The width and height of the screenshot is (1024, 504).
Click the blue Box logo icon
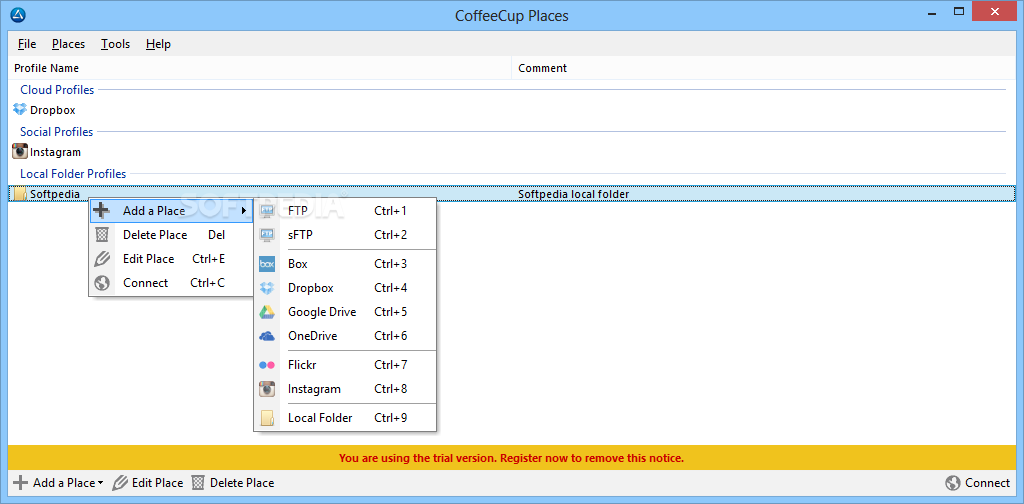pyautogui.click(x=267, y=264)
